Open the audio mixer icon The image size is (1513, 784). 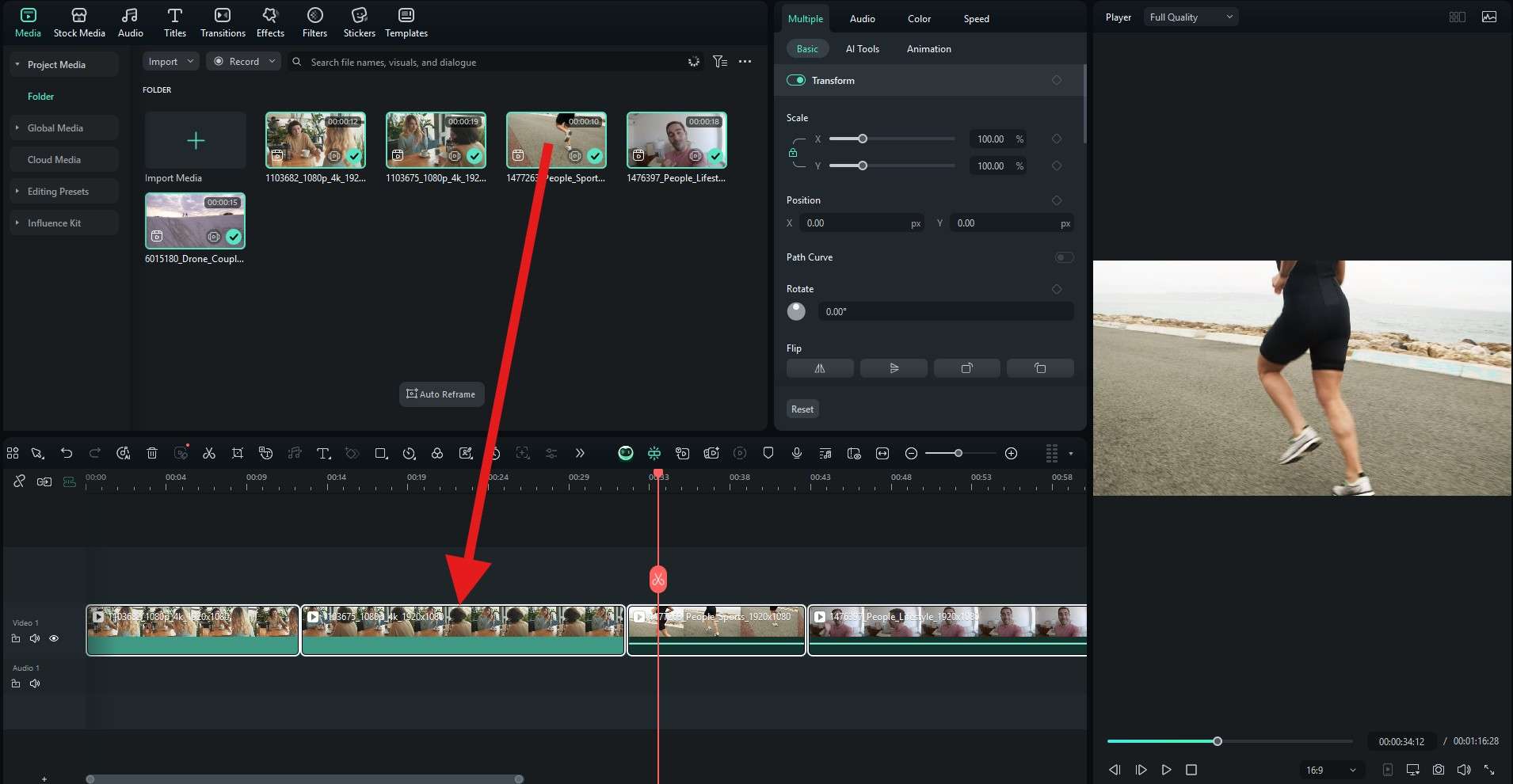[825, 453]
